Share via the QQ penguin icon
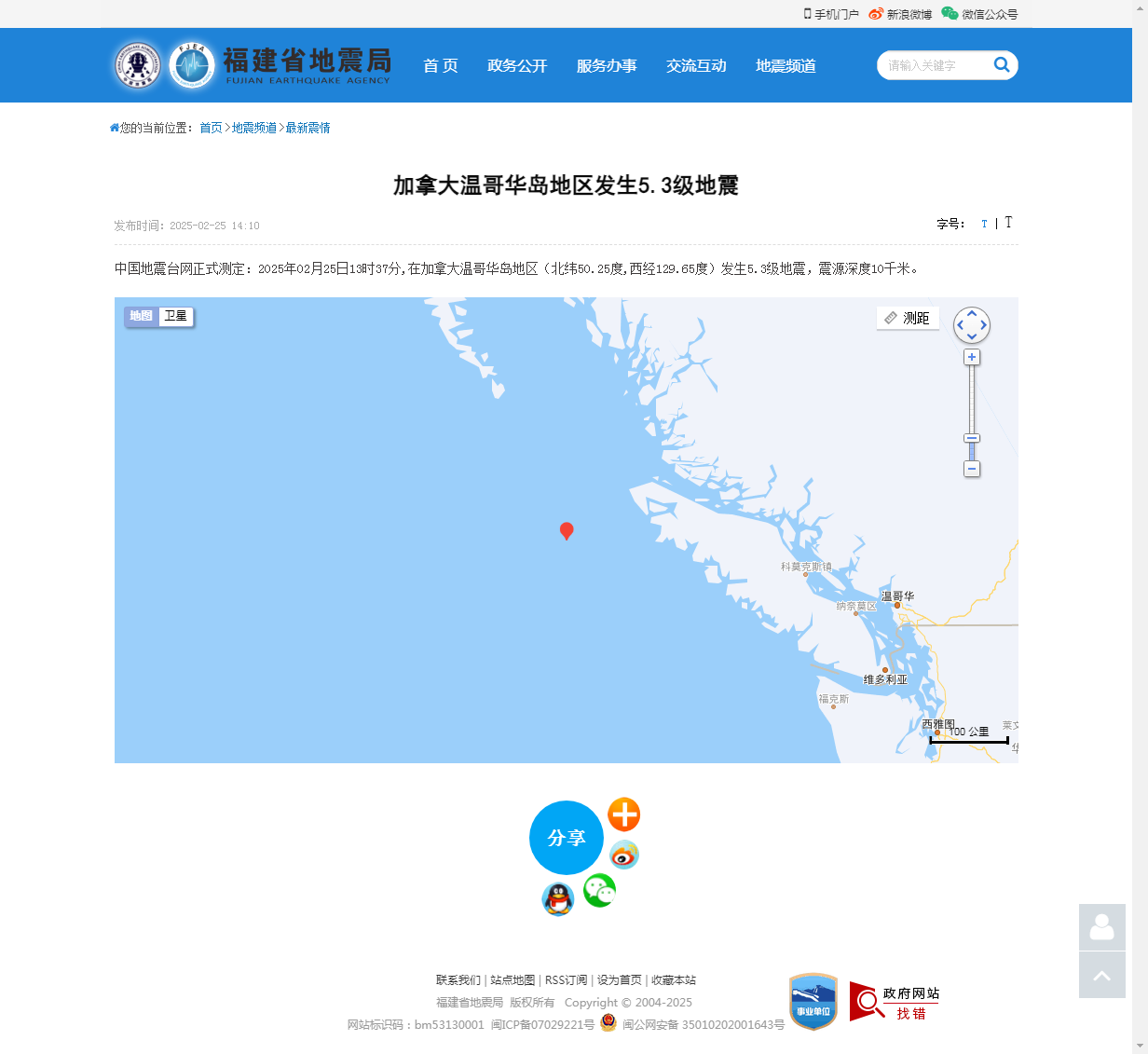Image resolution: width=1148 pixels, height=1054 pixels. [x=558, y=899]
